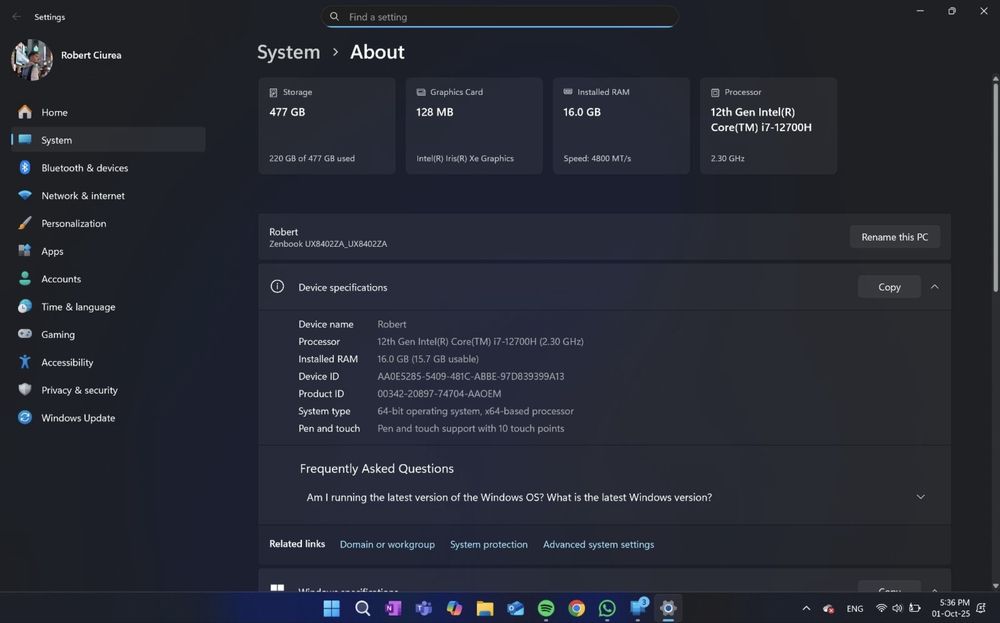The height and width of the screenshot is (623, 1000).
Task: Open Domain or workgroup link
Action: 387,544
